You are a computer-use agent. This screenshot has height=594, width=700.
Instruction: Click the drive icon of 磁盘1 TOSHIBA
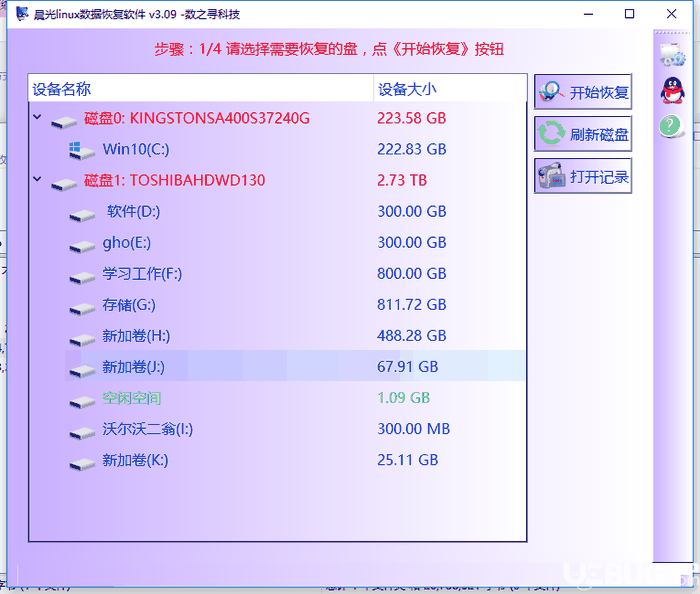click(x=64, y=184)
